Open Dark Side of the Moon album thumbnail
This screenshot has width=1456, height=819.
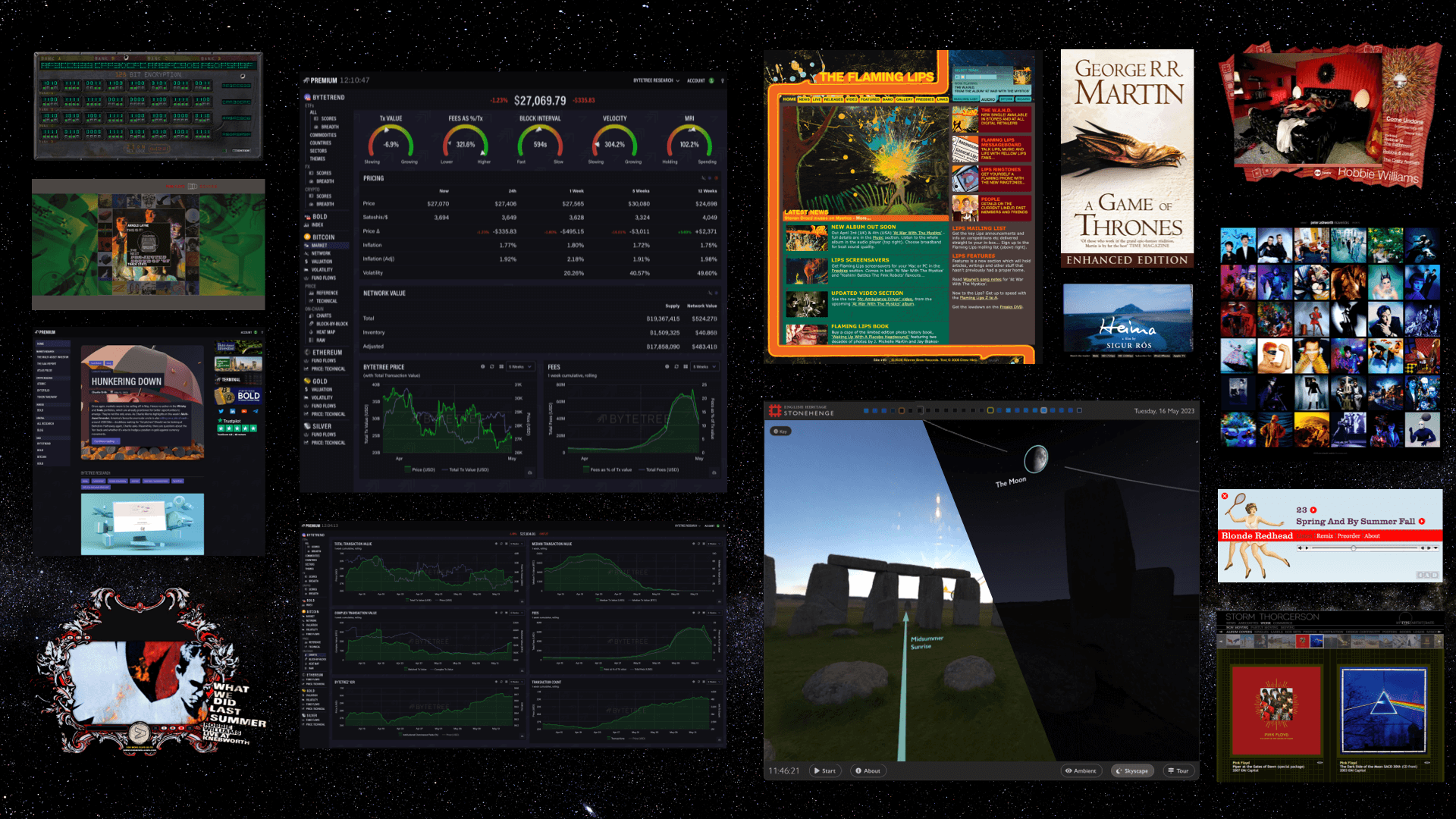(1382, 710)
